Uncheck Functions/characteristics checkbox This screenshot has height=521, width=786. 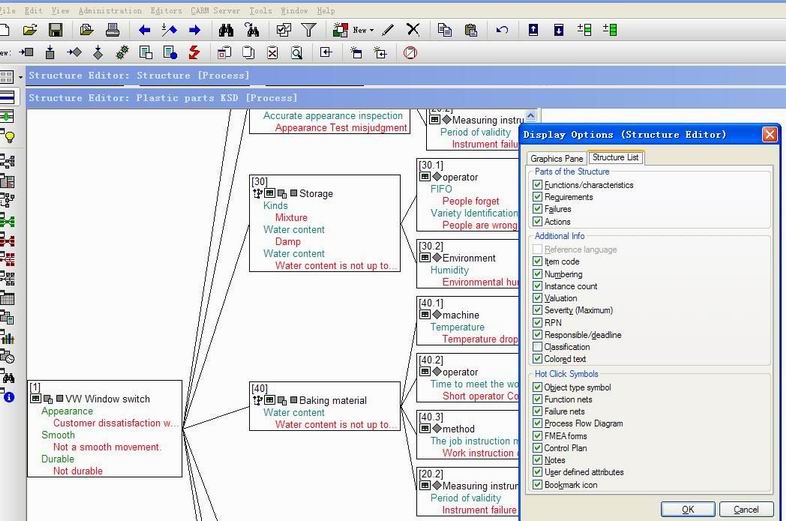(x=537, y=185)
